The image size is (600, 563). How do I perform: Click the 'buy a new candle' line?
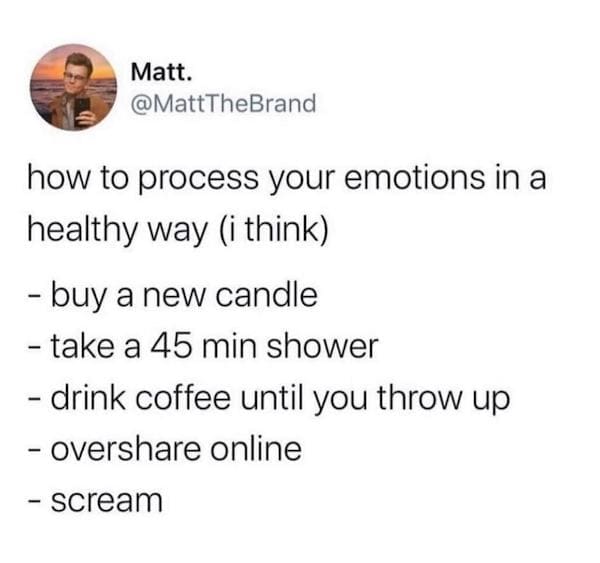coord(173,296)
